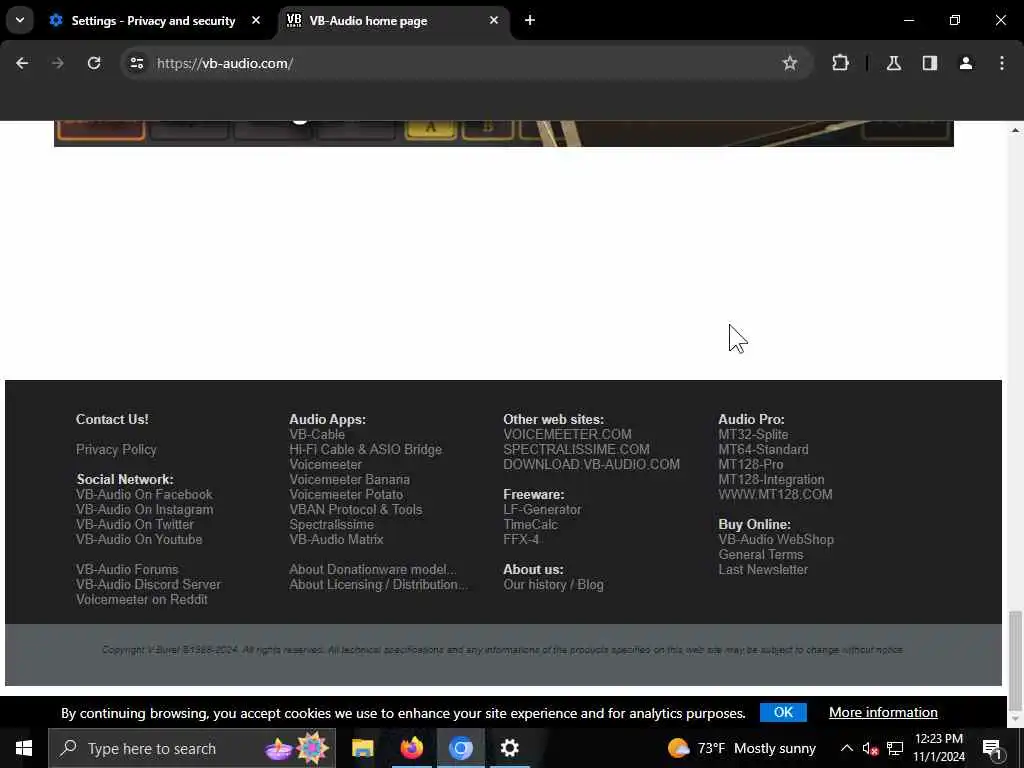Image resolution: width=1024 pixels, height=768 pixels.
Task: Open the Privacy Policy link
Action: point(116,449)
